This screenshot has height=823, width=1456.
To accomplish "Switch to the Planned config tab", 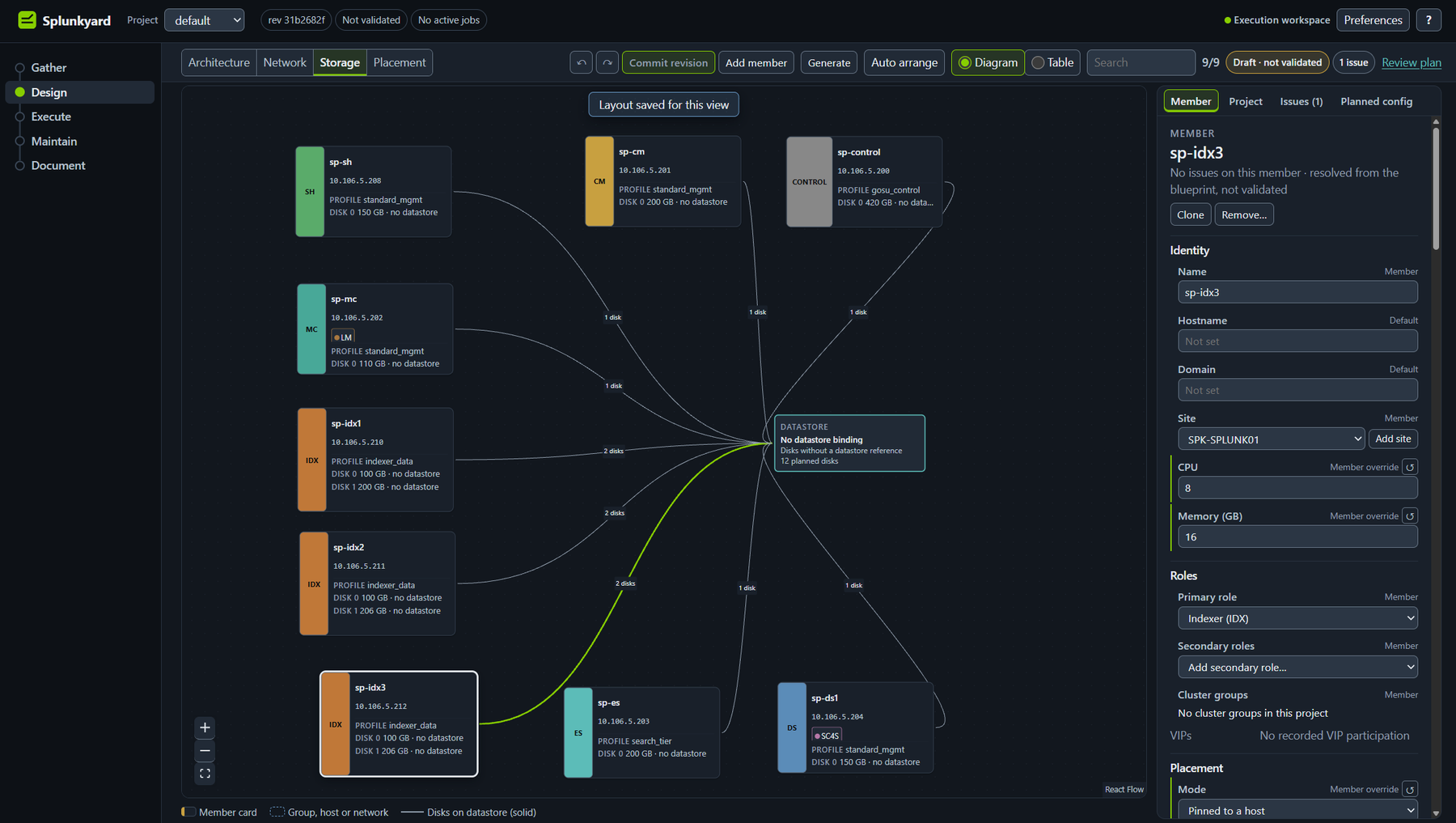I will coord(1376,101).
